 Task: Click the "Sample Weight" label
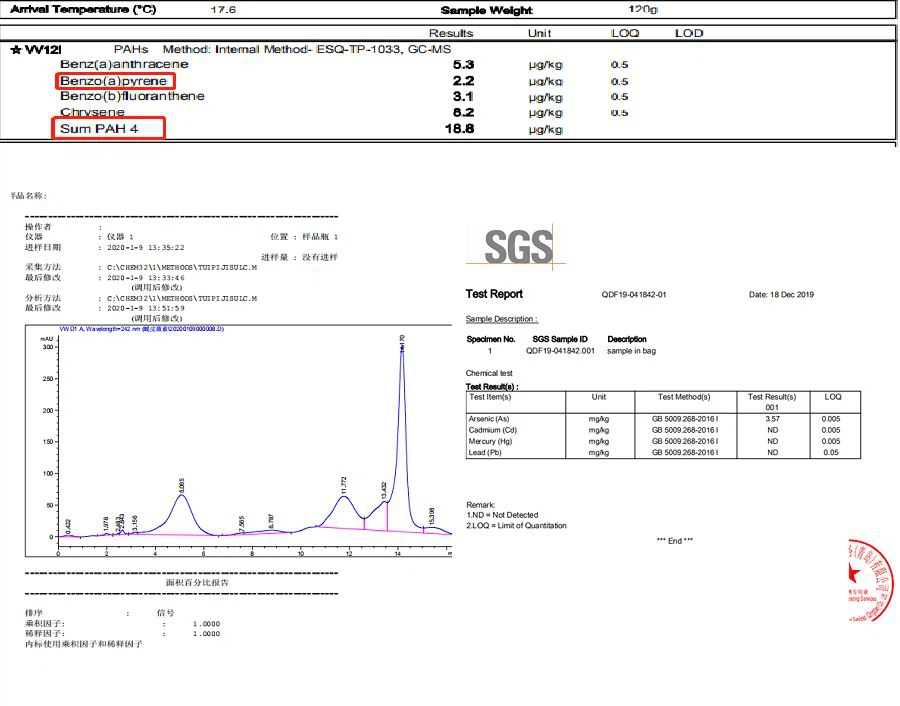[487, 10]
